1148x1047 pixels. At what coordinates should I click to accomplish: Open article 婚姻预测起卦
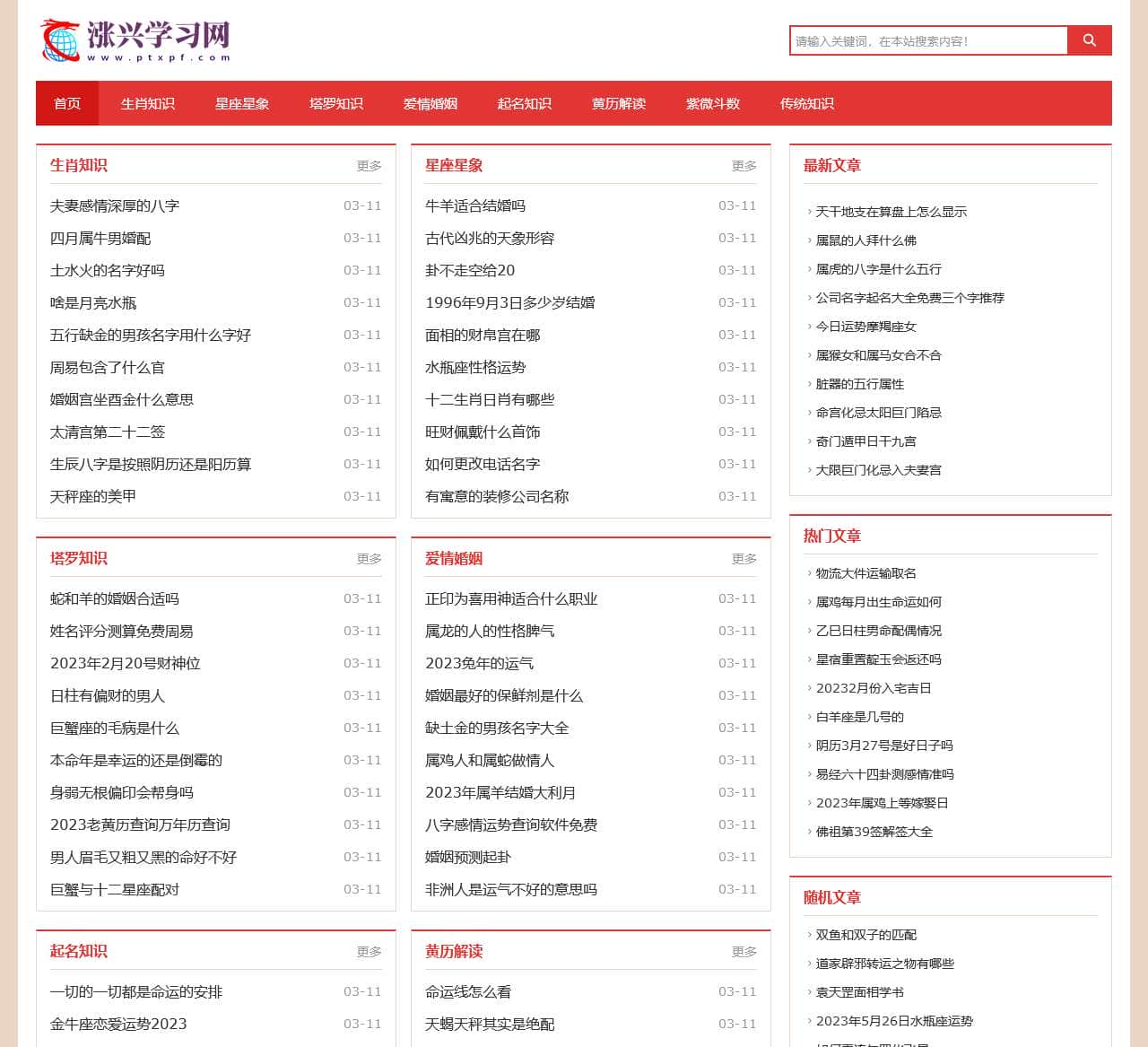tap(468, 857)
